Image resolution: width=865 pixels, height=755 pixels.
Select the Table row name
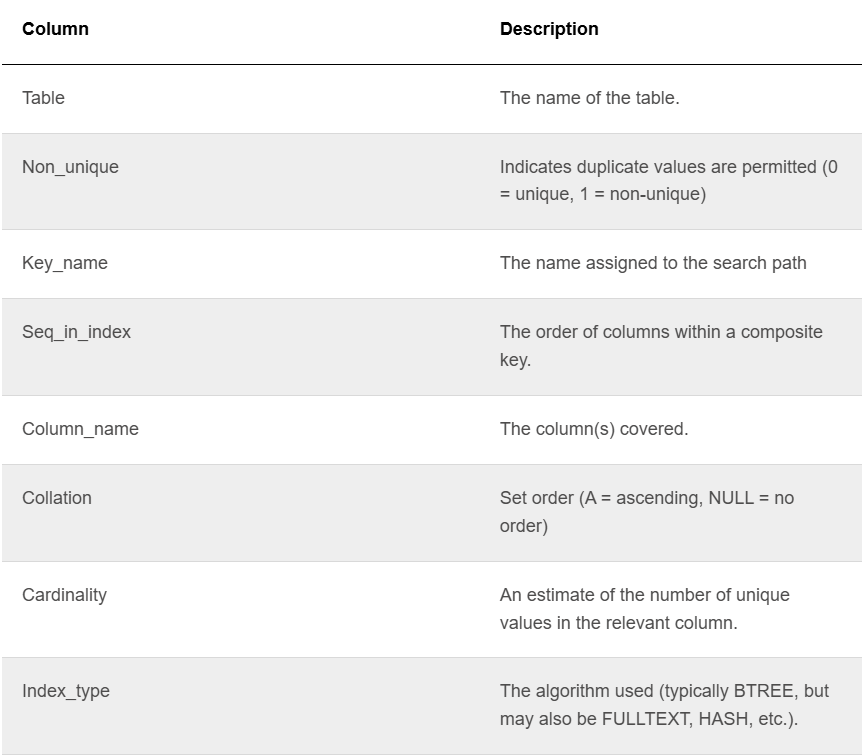(43, 98)
